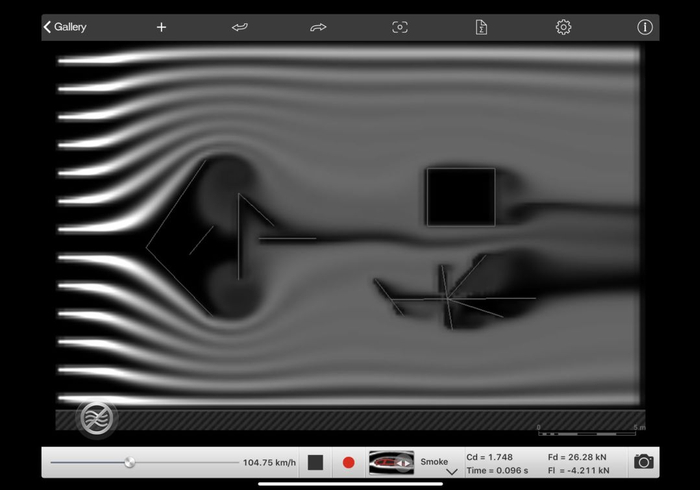
Task: Expand the Smoke visualization dropdown
Action: pyautogui.click(x=440, y=463)
